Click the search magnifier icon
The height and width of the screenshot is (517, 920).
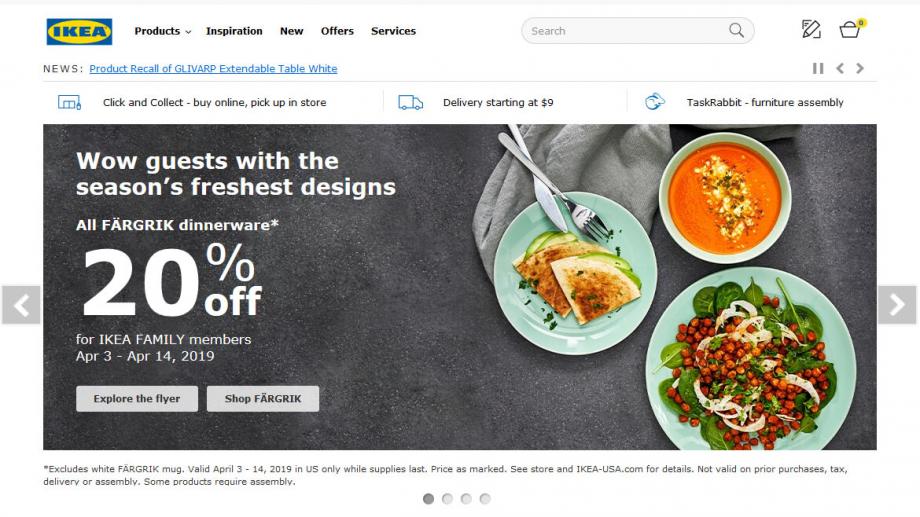736,31
